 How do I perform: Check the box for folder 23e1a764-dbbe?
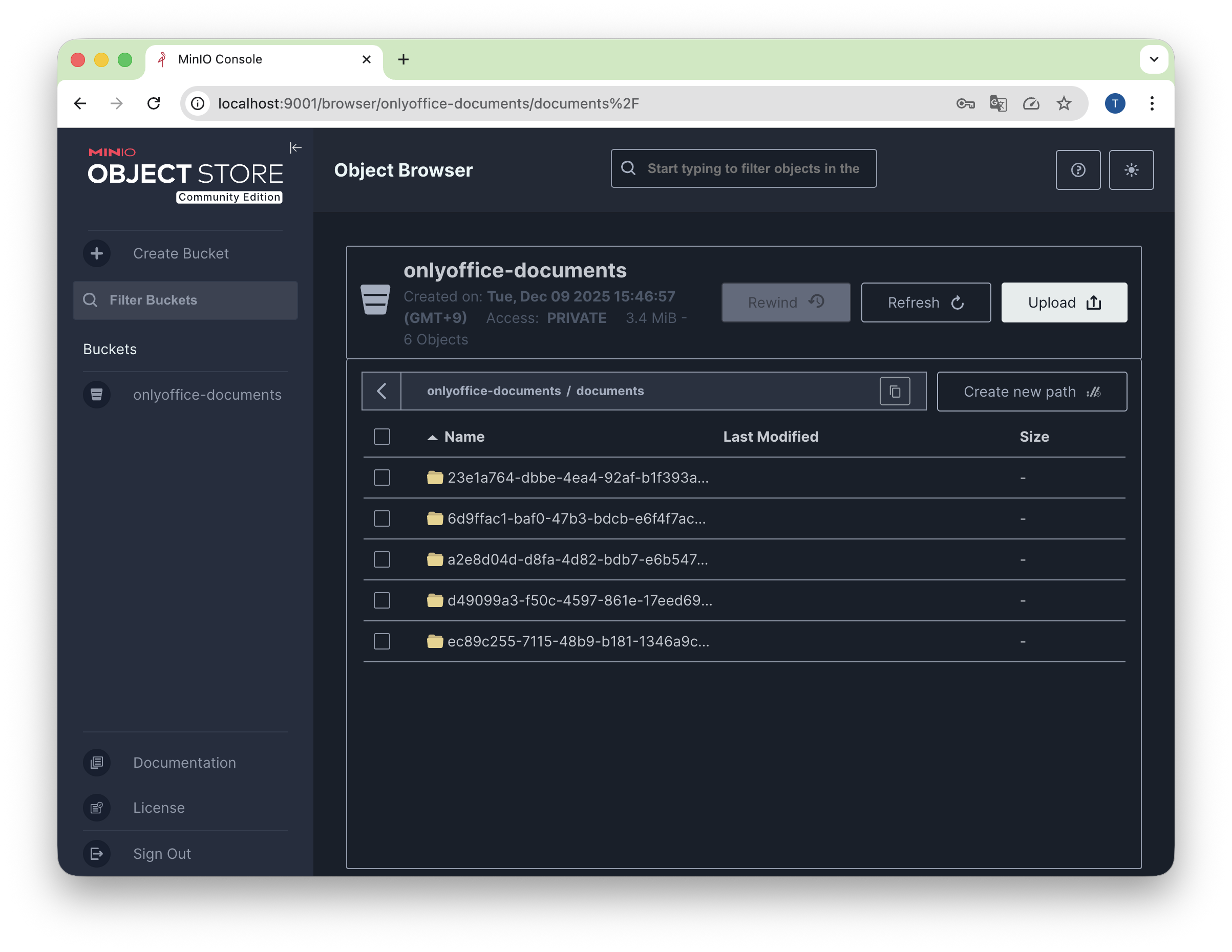pos(382,478)
